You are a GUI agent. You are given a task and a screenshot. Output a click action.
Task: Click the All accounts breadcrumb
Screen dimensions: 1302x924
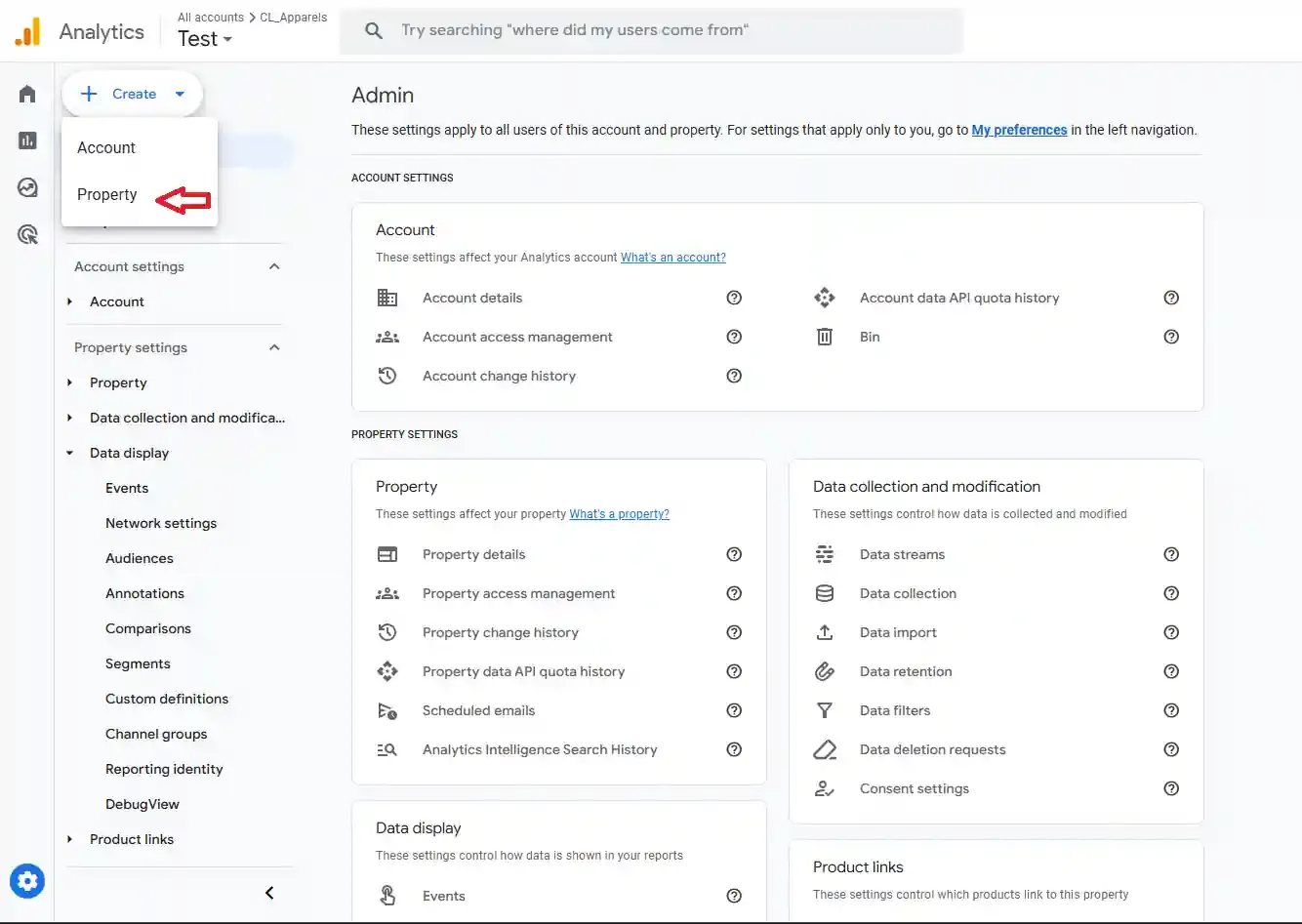(x=211, y=18)
